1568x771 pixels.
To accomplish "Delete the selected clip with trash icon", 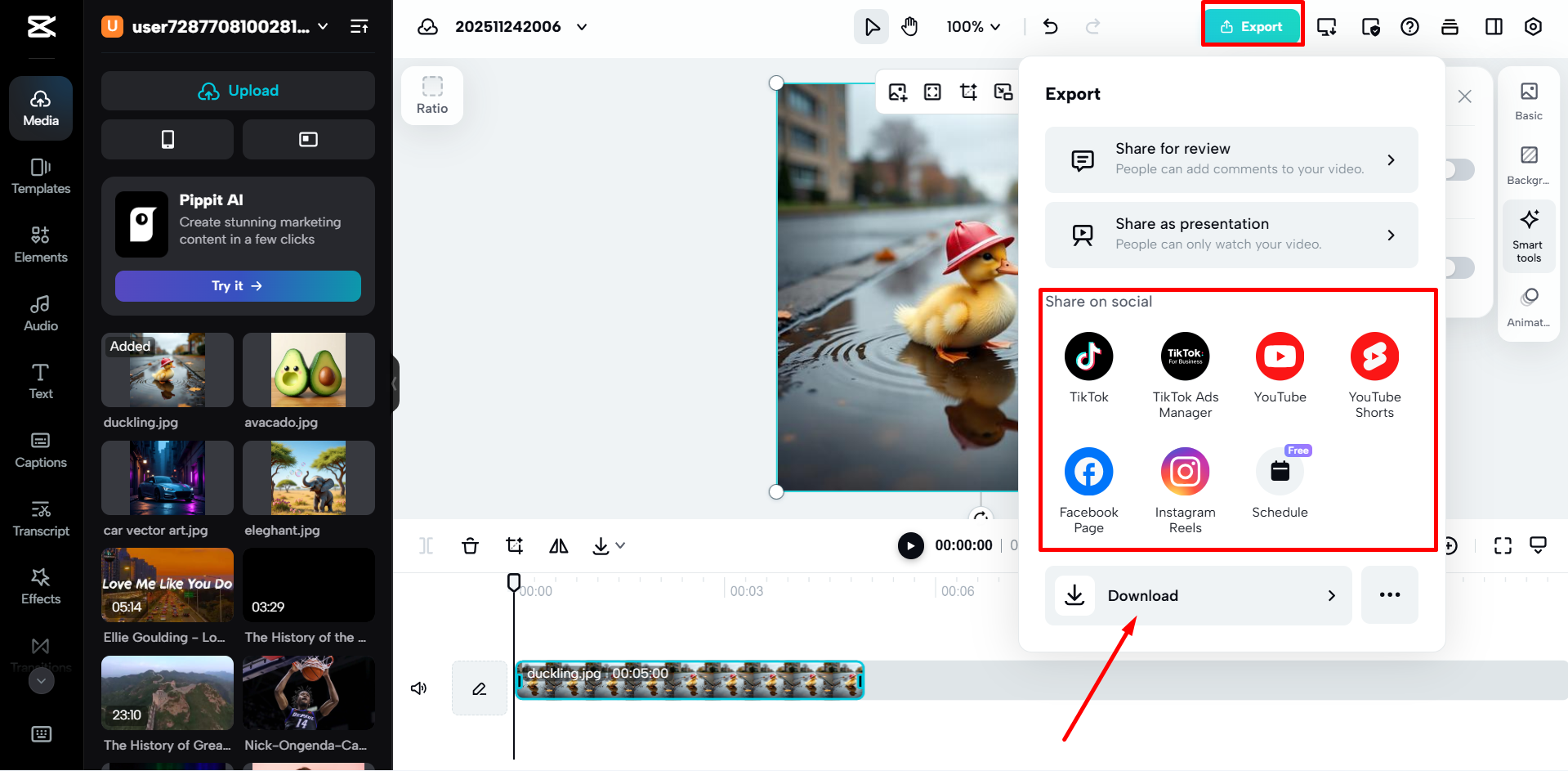I will (470, 545).
